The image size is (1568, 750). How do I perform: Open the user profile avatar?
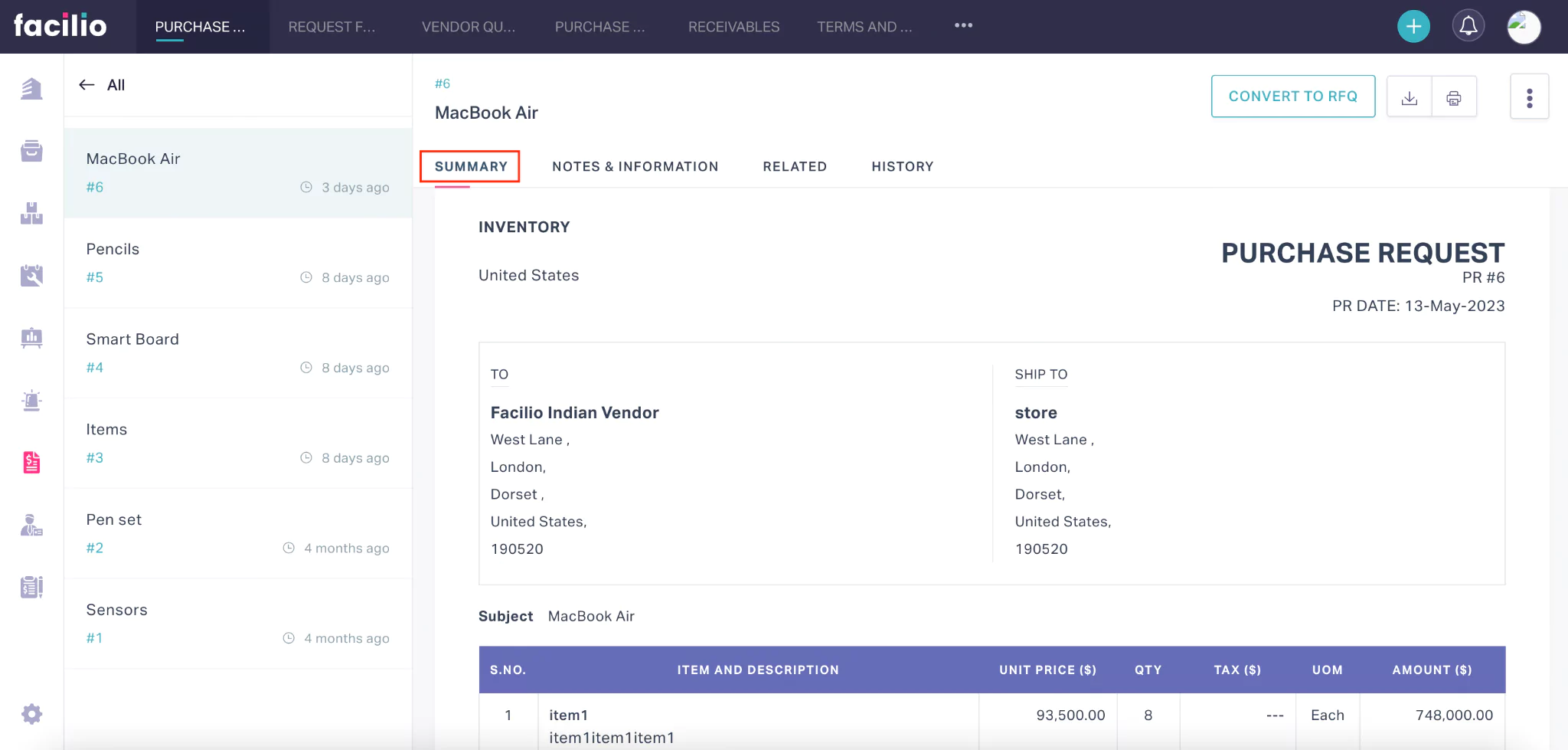[1524, 27]
